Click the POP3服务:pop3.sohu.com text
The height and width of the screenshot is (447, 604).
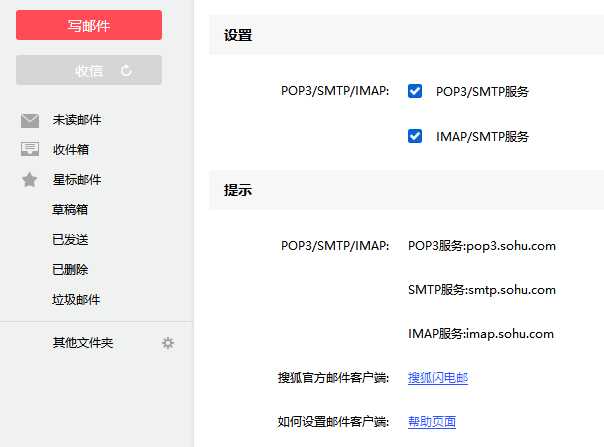tap(482, 246)
